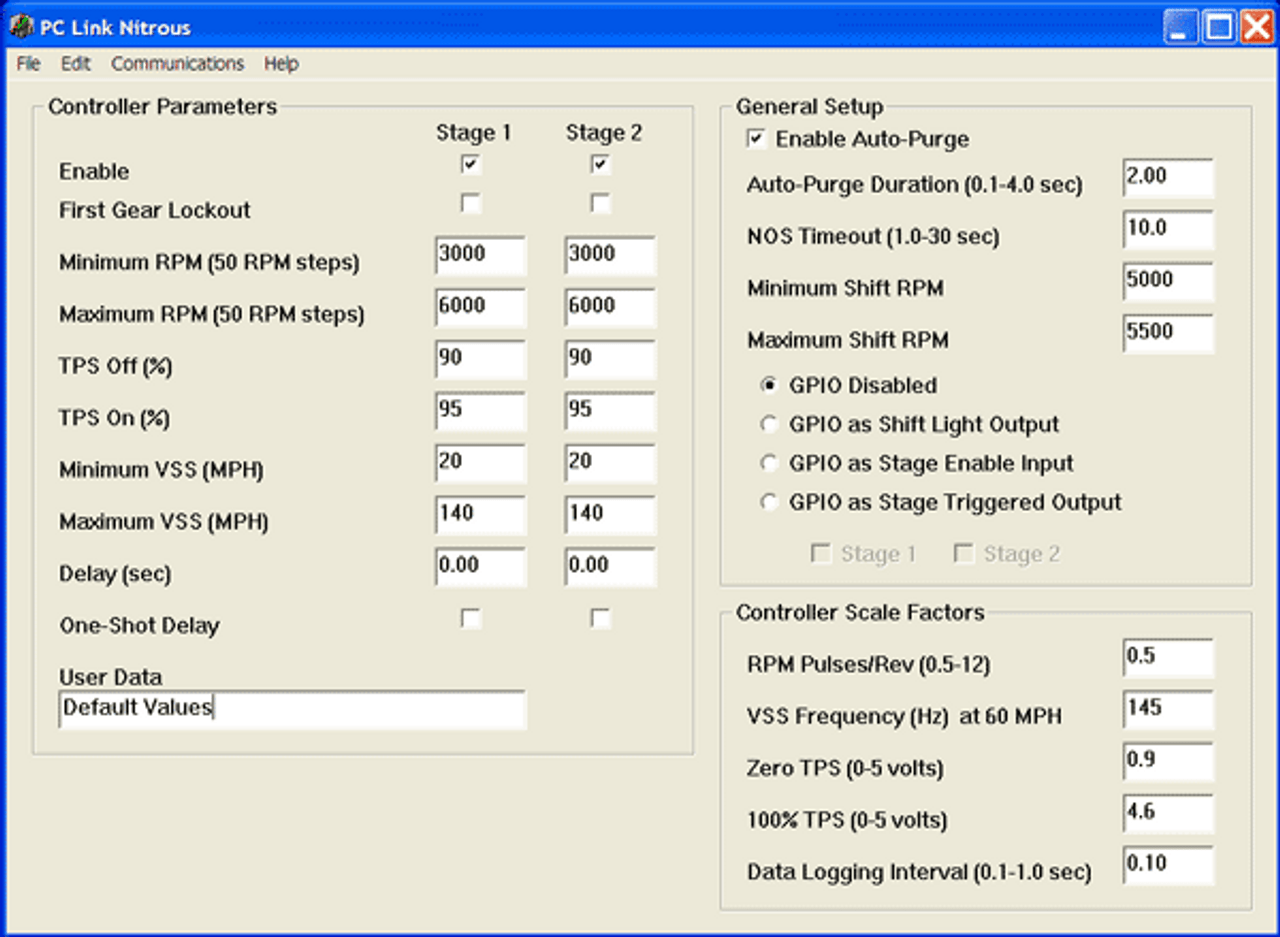
Task: Select the GPIO Disabled radio button
Action: click(x=769, y=386)
